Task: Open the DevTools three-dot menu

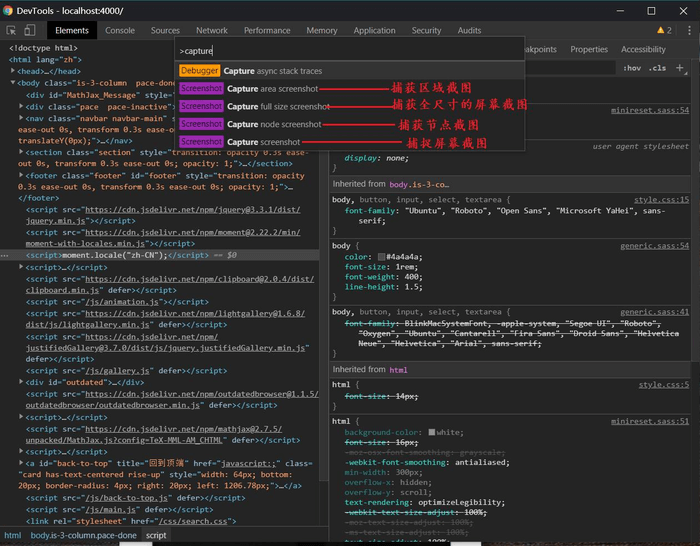Action: point(689,30)
